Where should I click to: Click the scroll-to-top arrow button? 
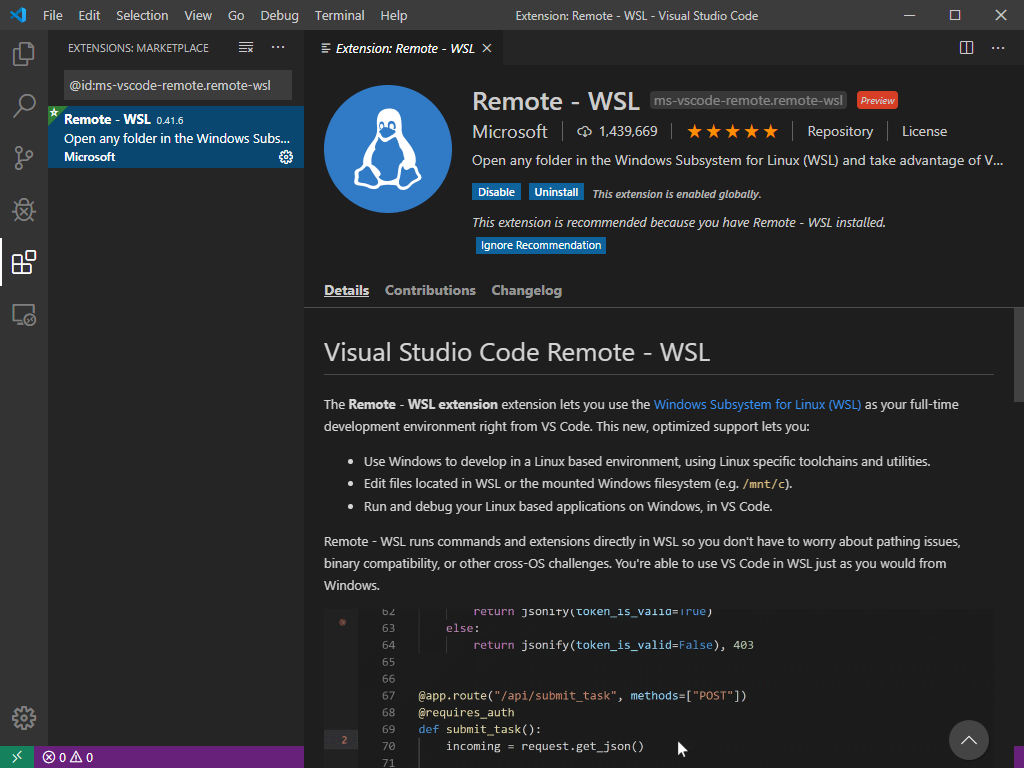(968, 740)
